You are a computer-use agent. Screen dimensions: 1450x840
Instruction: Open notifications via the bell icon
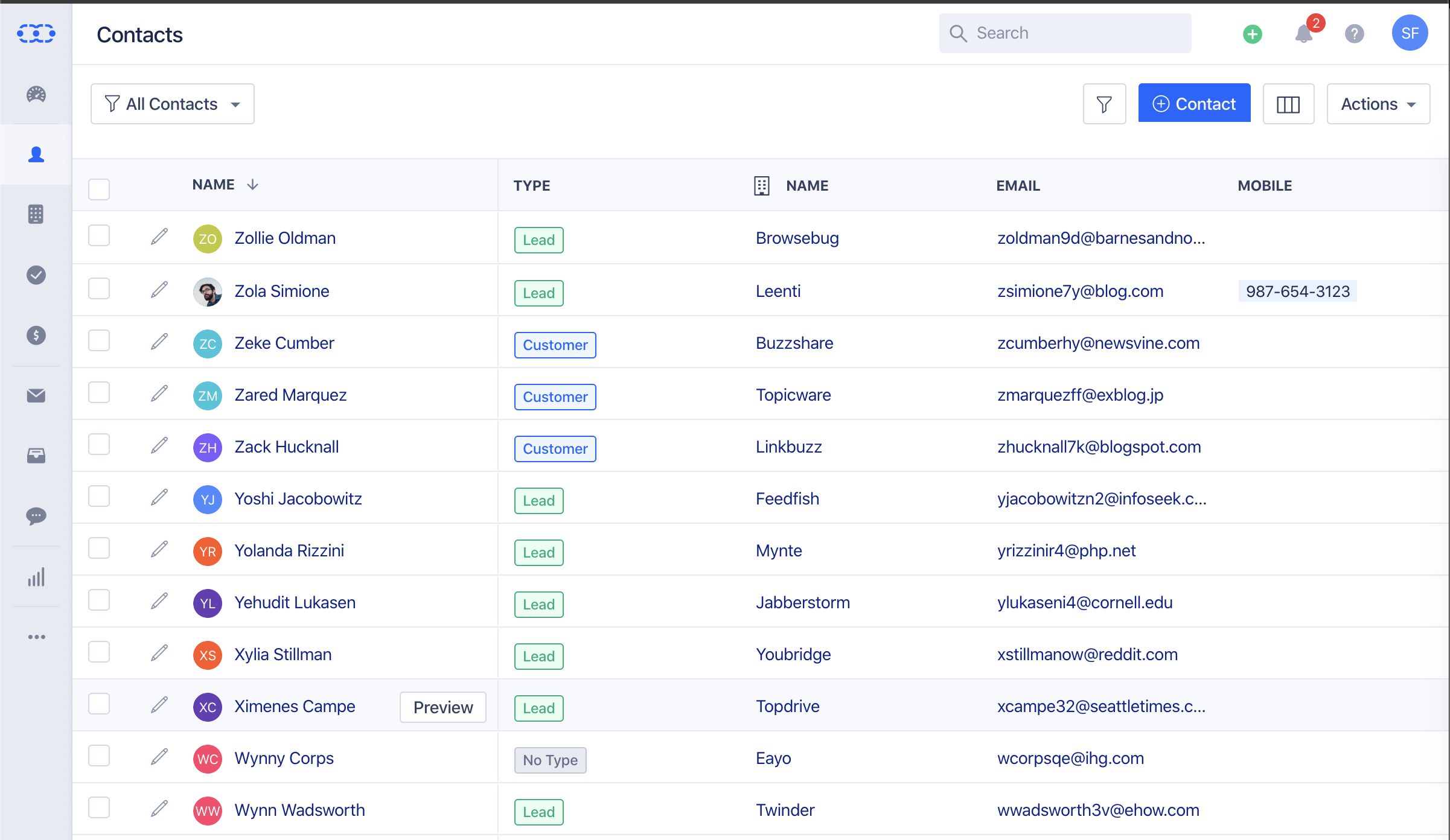point(1304,34)
